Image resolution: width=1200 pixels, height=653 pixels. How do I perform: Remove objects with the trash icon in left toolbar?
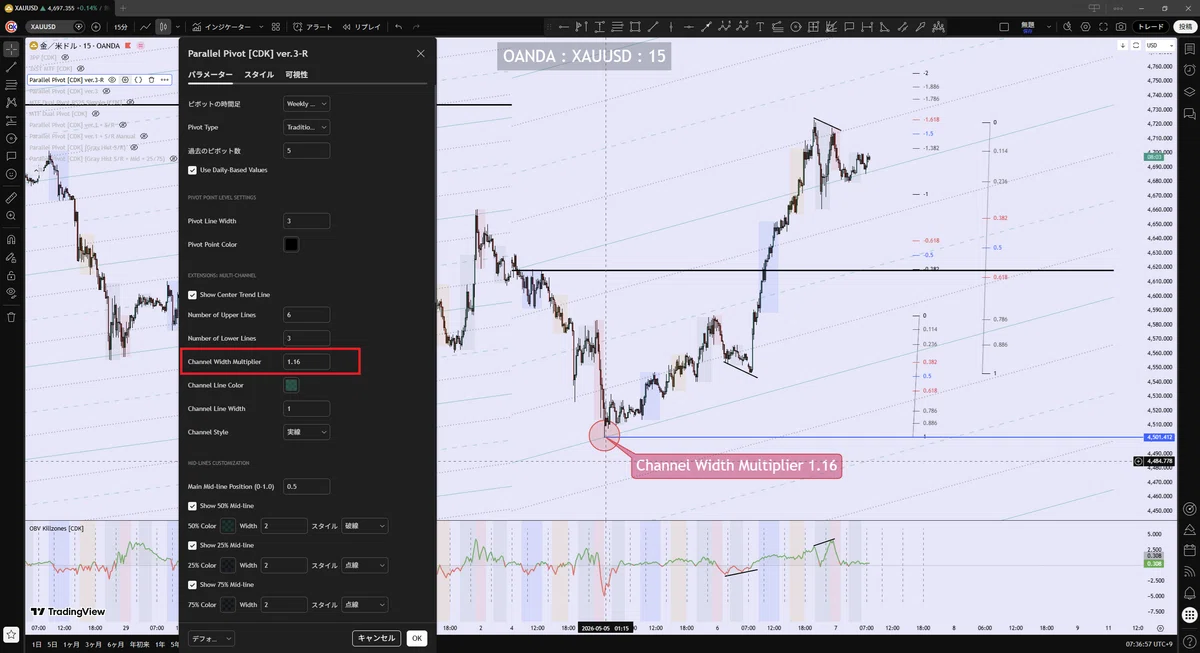(x=11, y=317)
